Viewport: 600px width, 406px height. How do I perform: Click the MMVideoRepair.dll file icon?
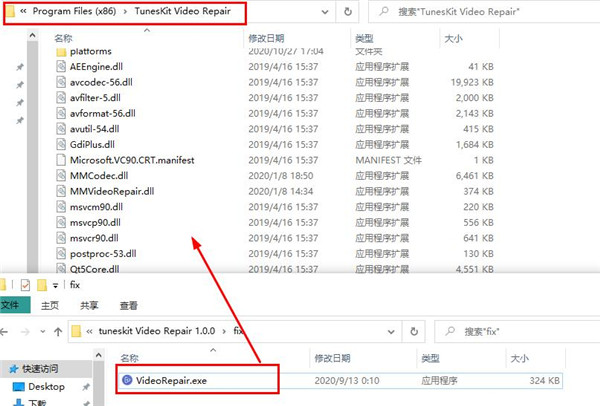(x=61, y=191)
